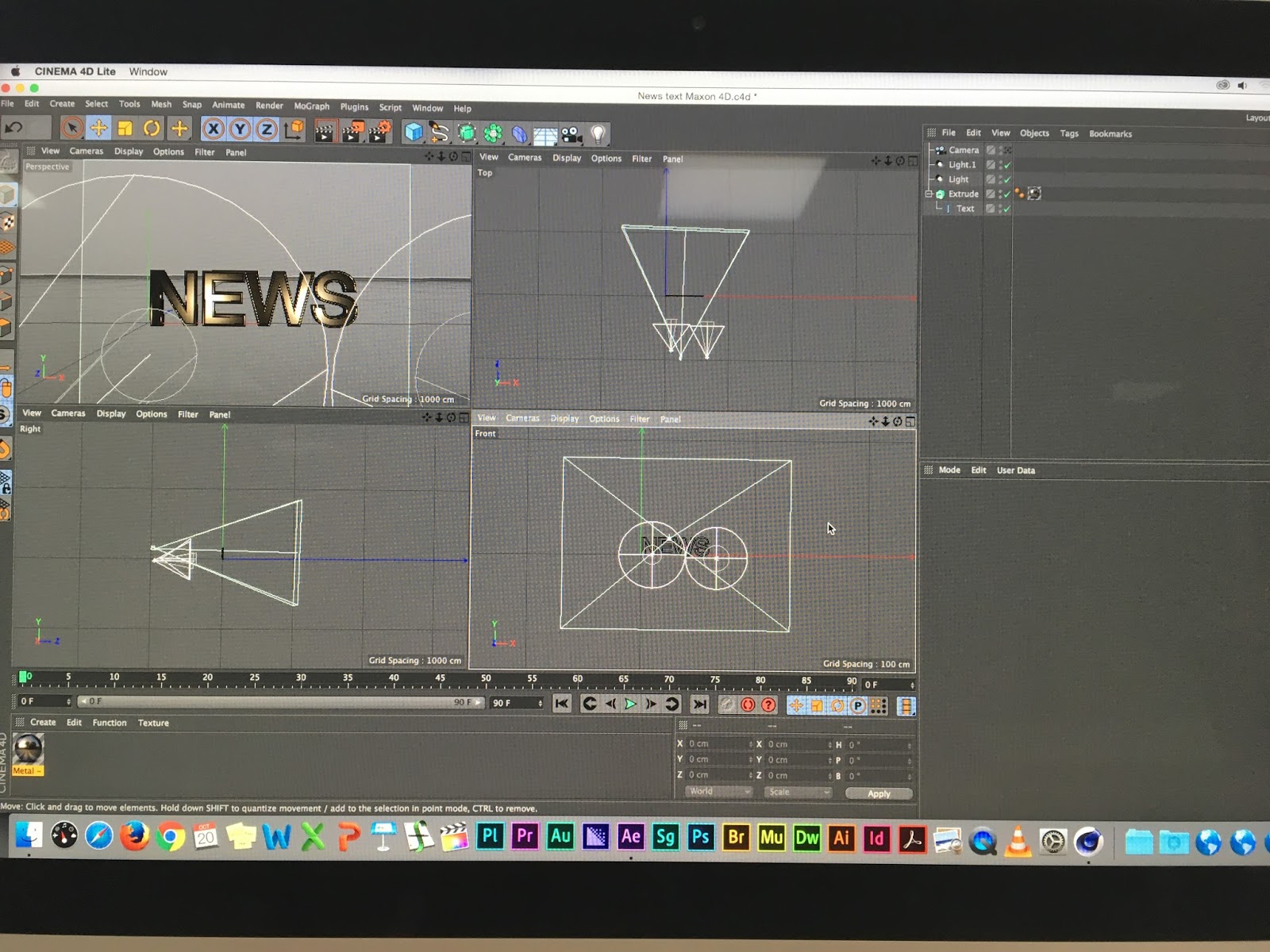This screenshot has width=1270, height=952.
Task: Click the green timeline playhead at frame 0
Action: click(24, 676)
